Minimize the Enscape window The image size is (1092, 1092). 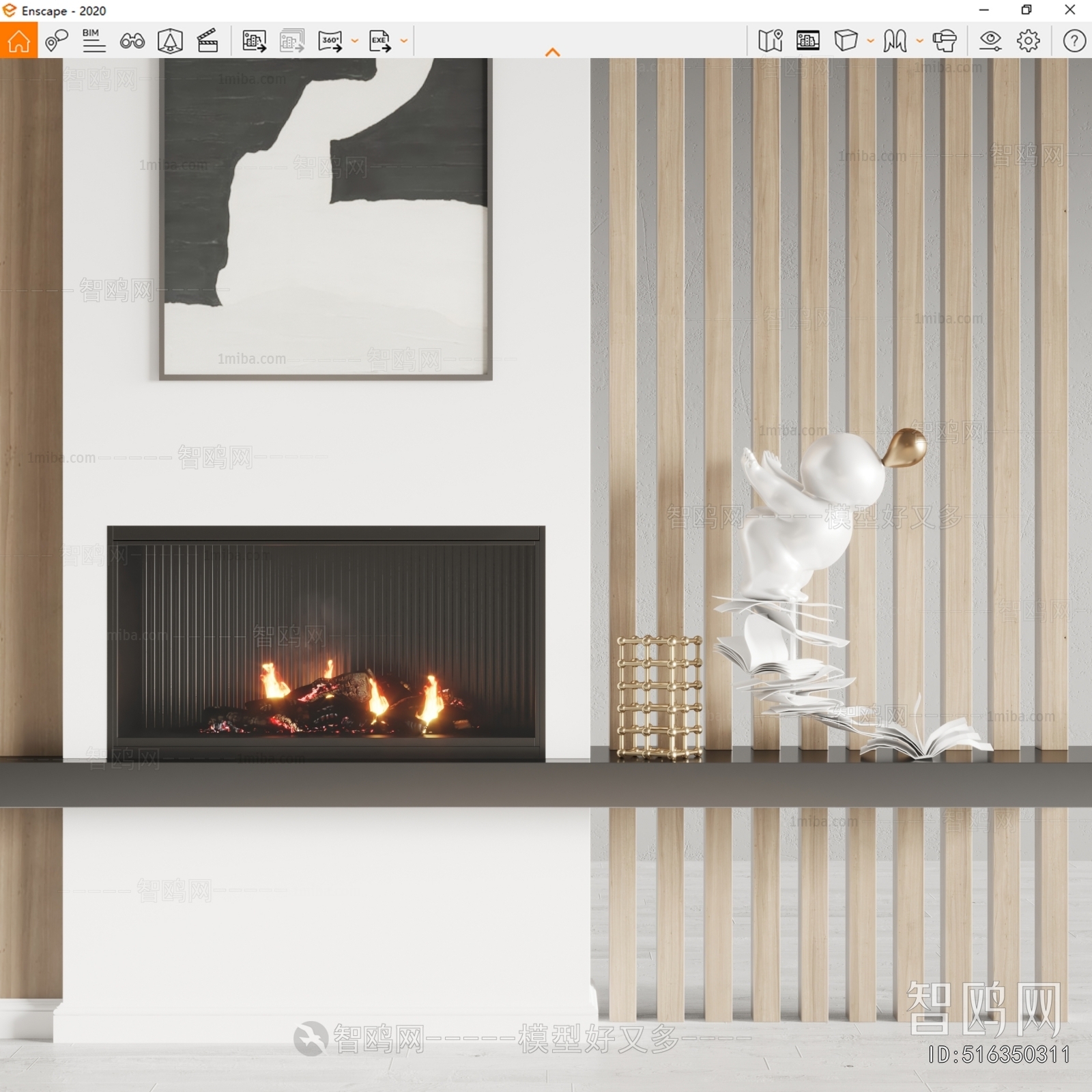click(983, 10)
